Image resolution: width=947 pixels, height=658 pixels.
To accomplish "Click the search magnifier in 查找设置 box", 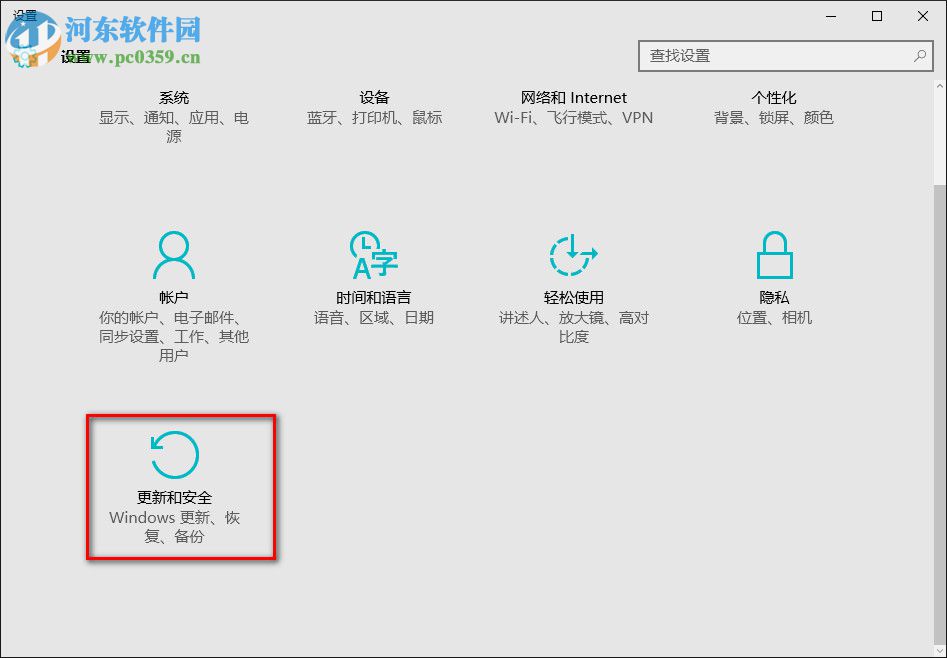I will point(918,56).
